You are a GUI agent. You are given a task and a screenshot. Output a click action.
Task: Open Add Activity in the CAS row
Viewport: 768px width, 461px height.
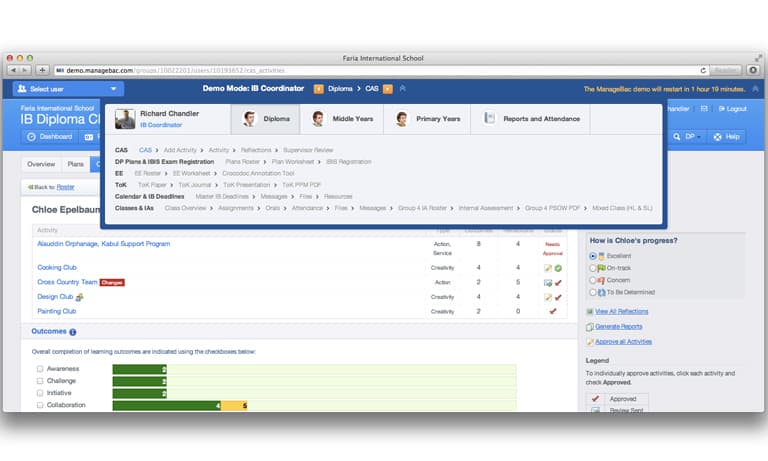[x=180, y=150]
